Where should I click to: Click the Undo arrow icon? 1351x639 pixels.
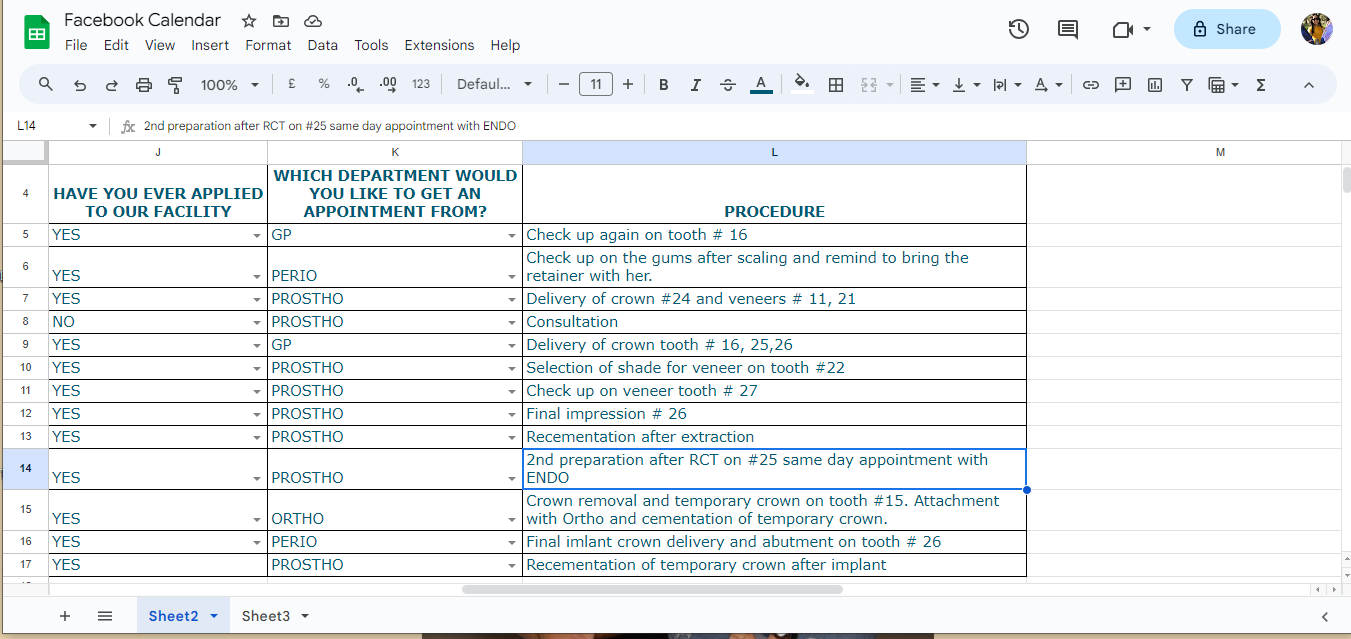pyautogui.click(x=80, y=85)
